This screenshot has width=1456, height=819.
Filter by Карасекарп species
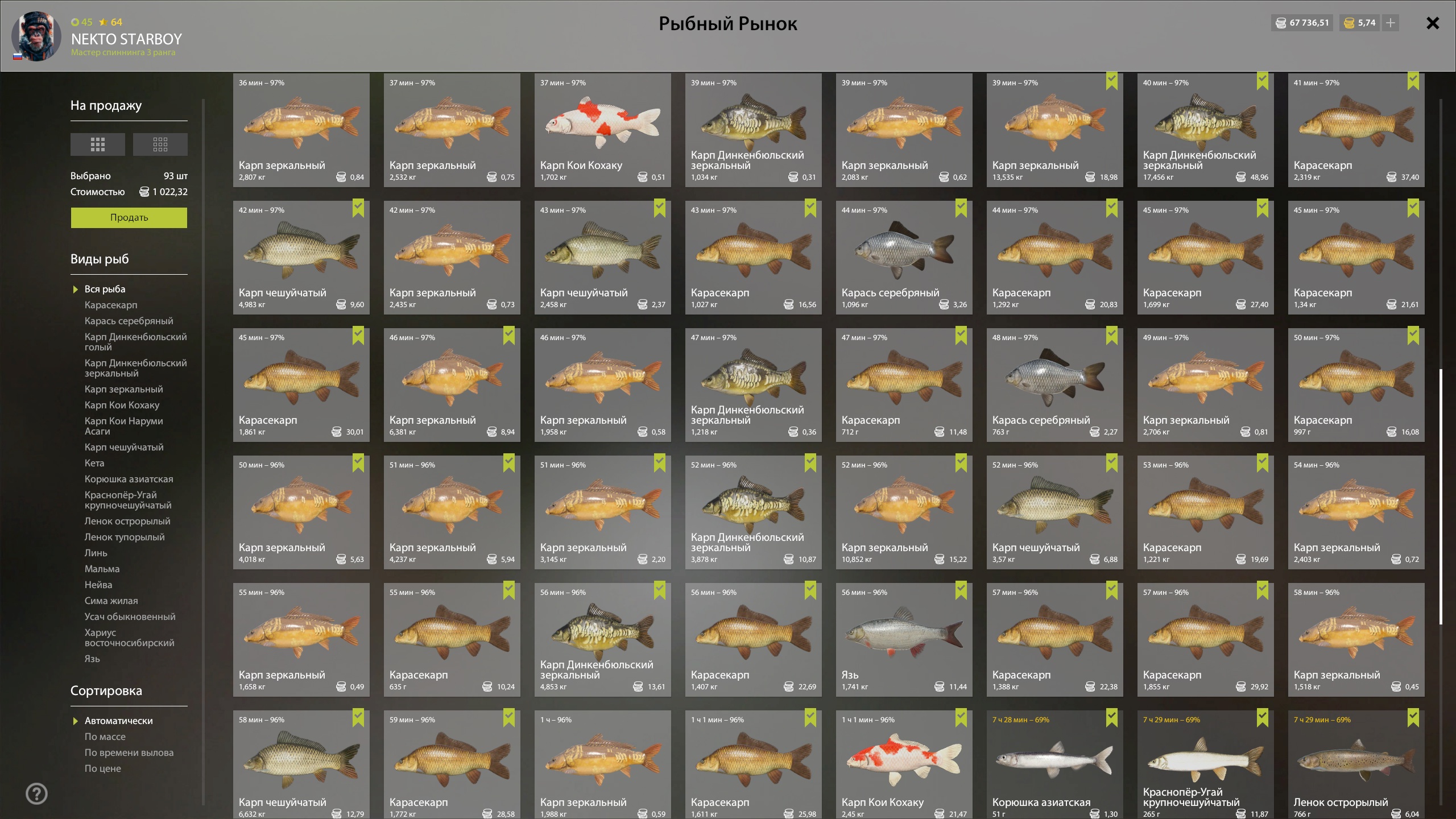click(x=111, y=305)
